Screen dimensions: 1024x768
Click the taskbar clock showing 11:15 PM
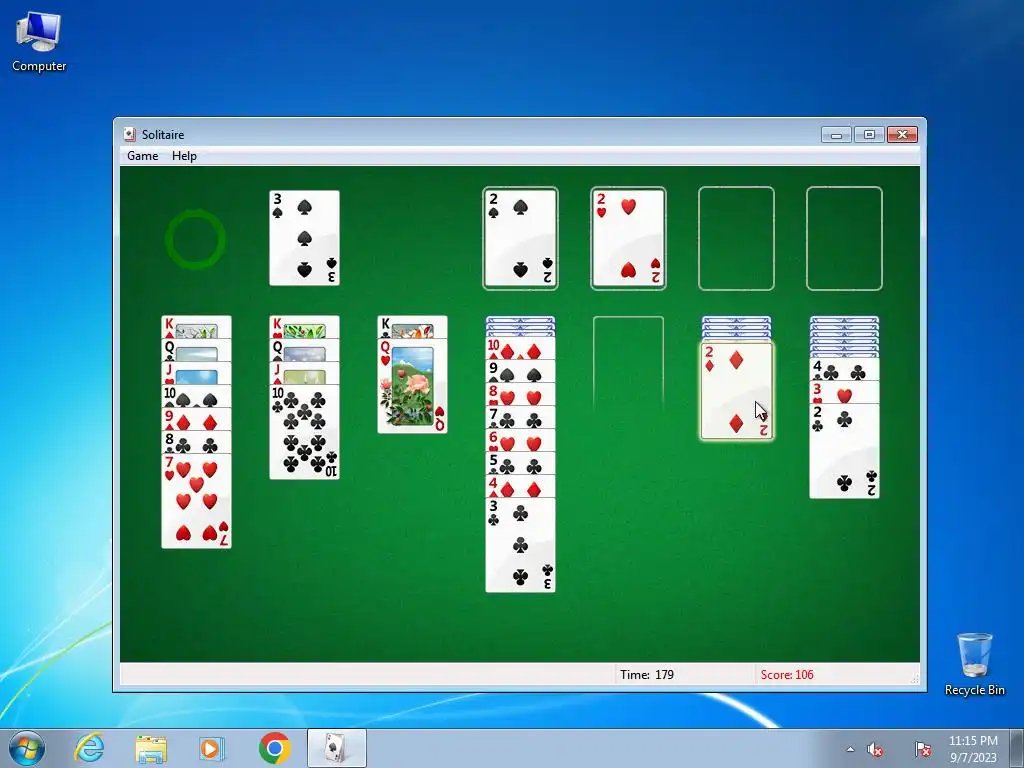point(973,749)
